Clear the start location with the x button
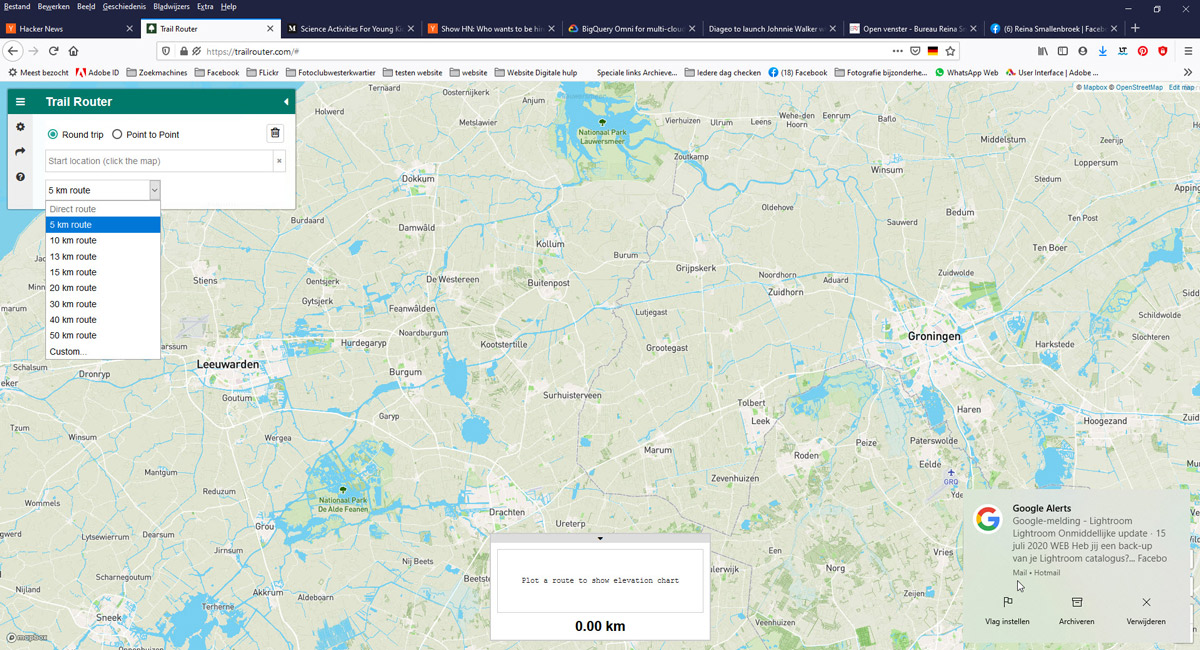Image resolution: width=1200 pixels, height=650 pixels. click(x=279, y=161)
